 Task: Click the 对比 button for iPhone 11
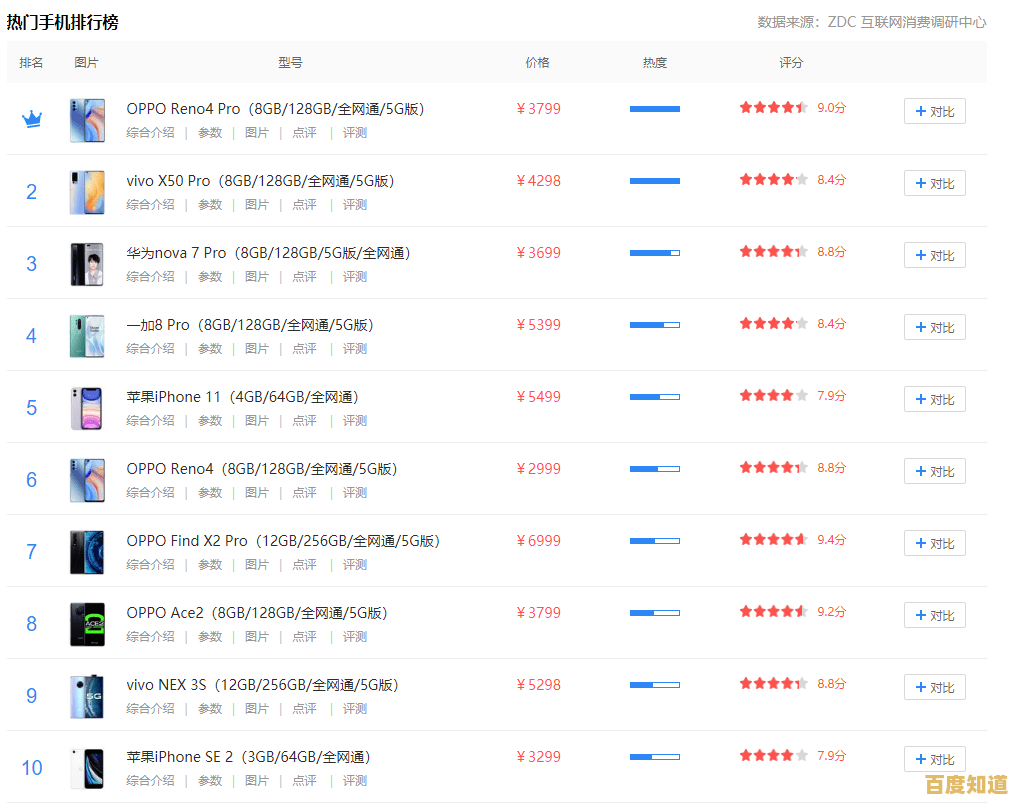click(x=934, y=399)
